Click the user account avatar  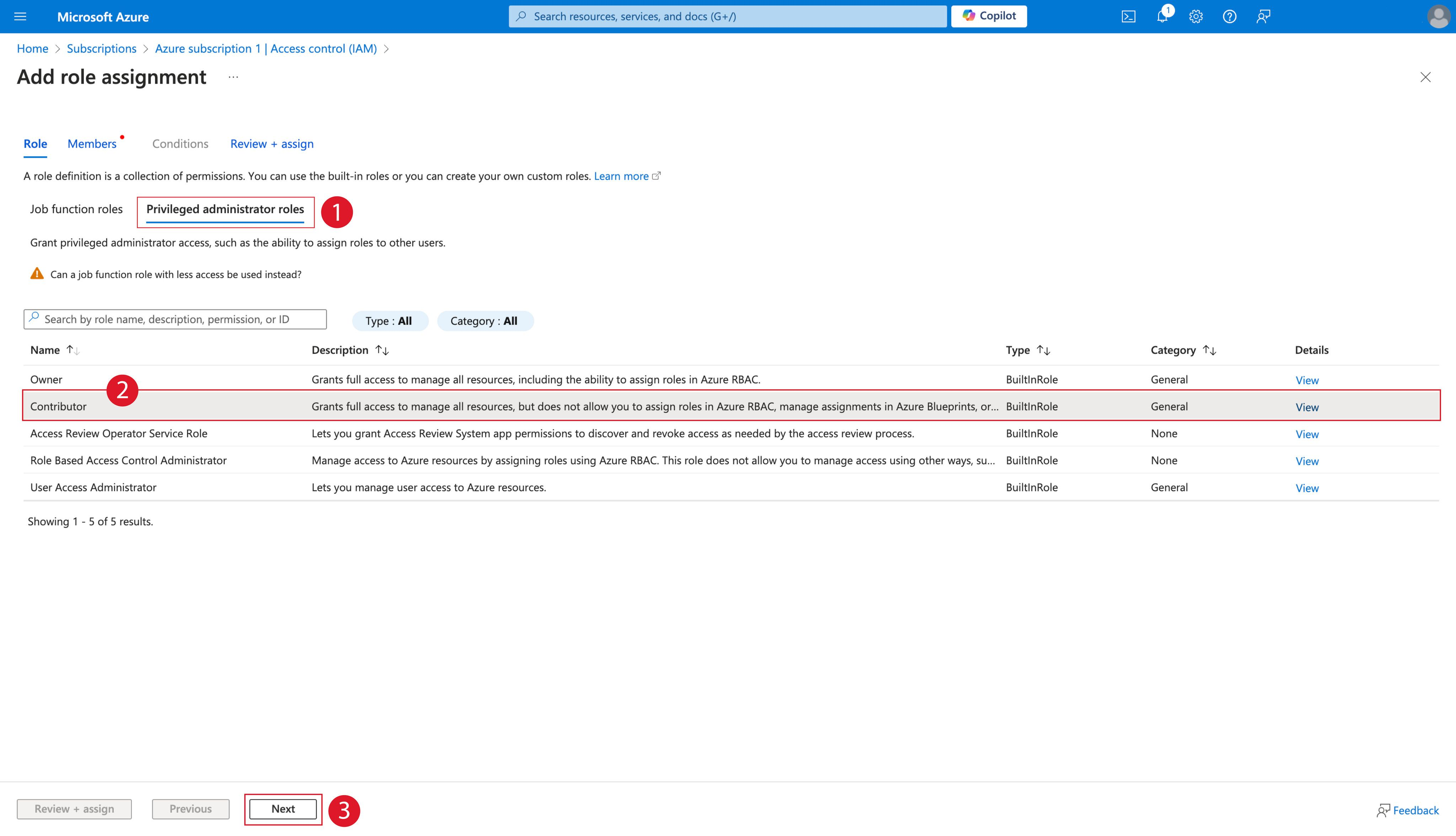click(x=1438, y=17)
